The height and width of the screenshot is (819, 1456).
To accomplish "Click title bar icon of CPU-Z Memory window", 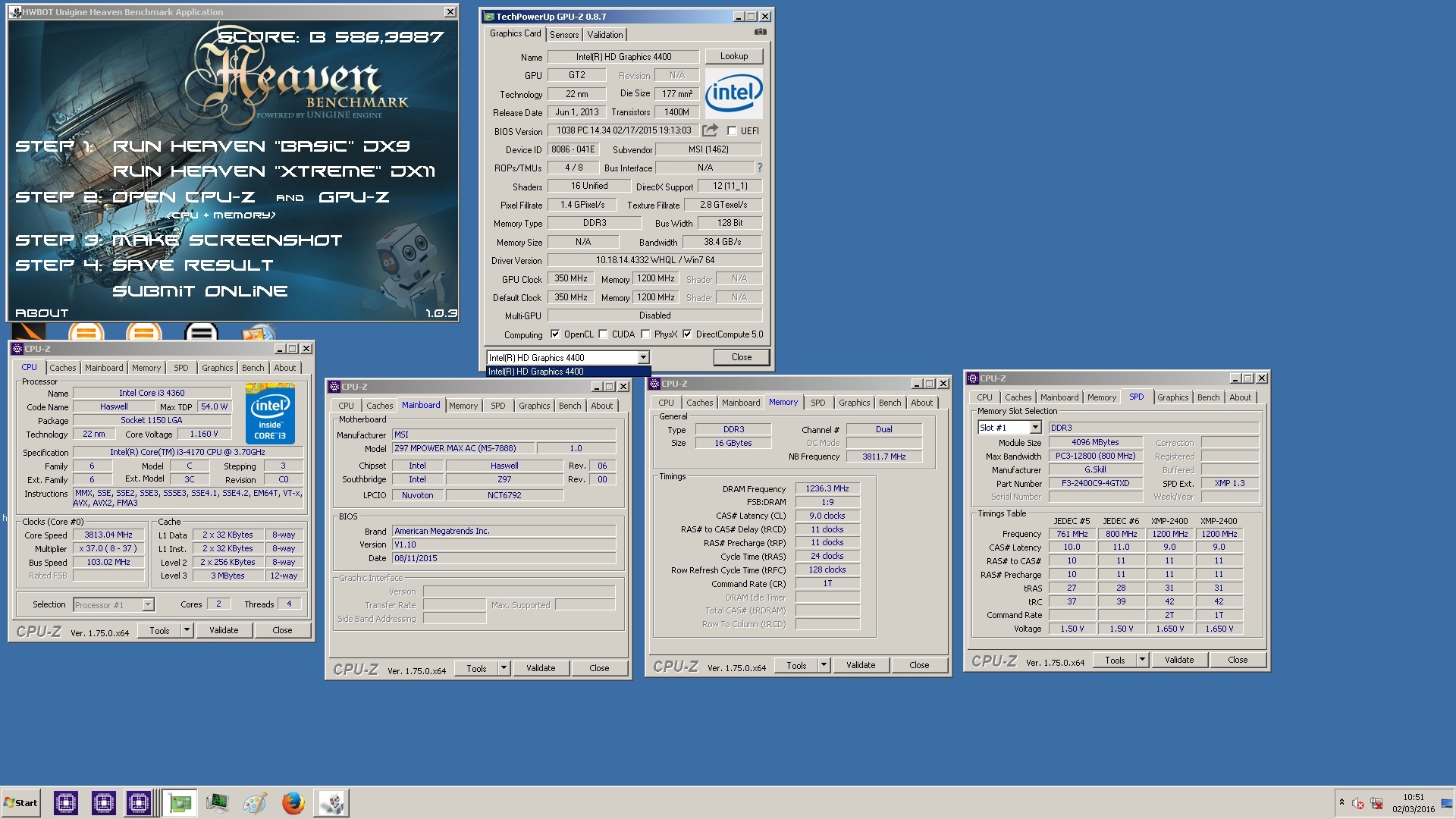I will pyautogui.click(x=654, y=384).
